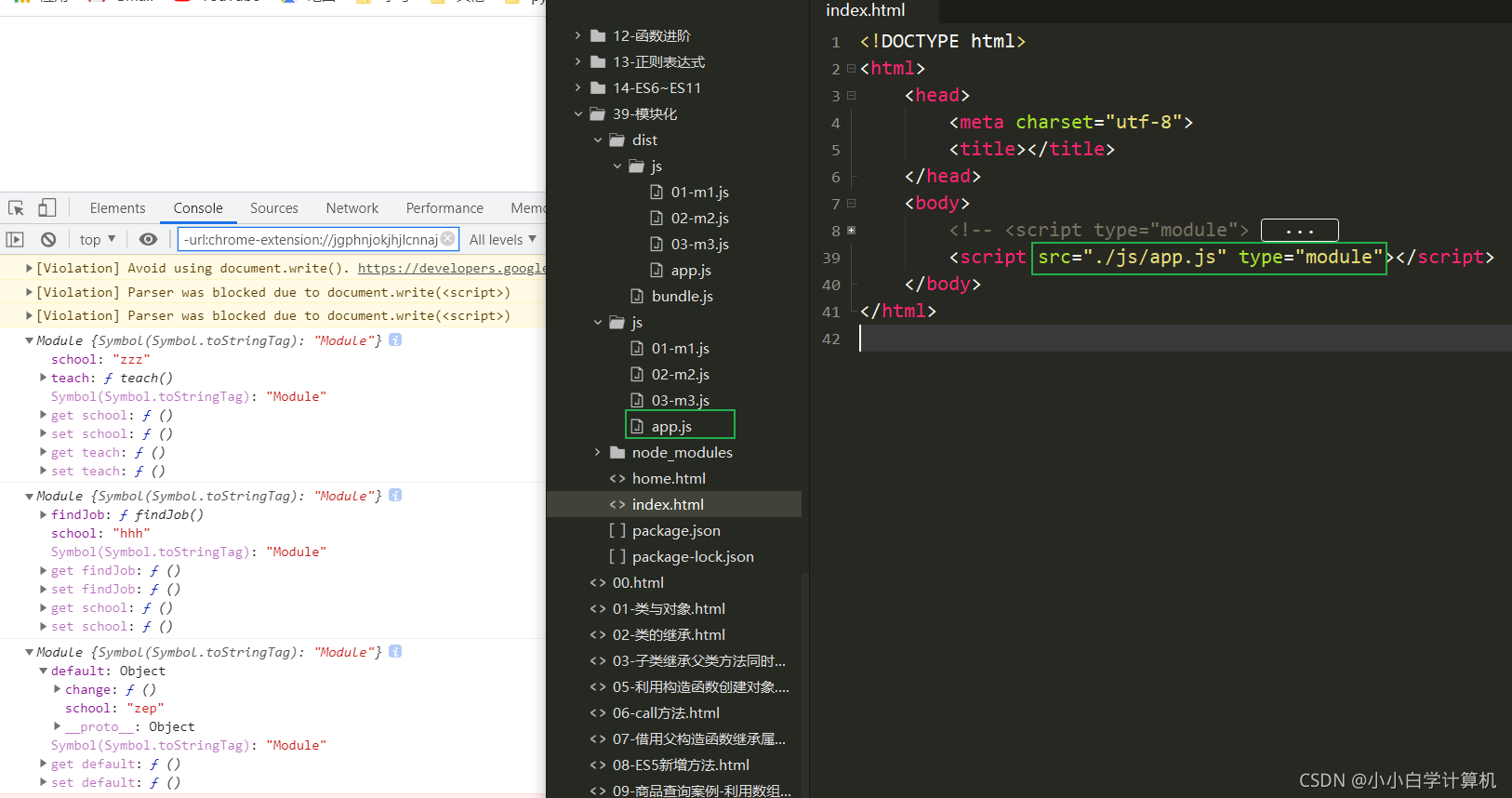Screen dimensions: 1512x798
Task: Collapse the html tag fold on line 2
Action: pos(851,68)
